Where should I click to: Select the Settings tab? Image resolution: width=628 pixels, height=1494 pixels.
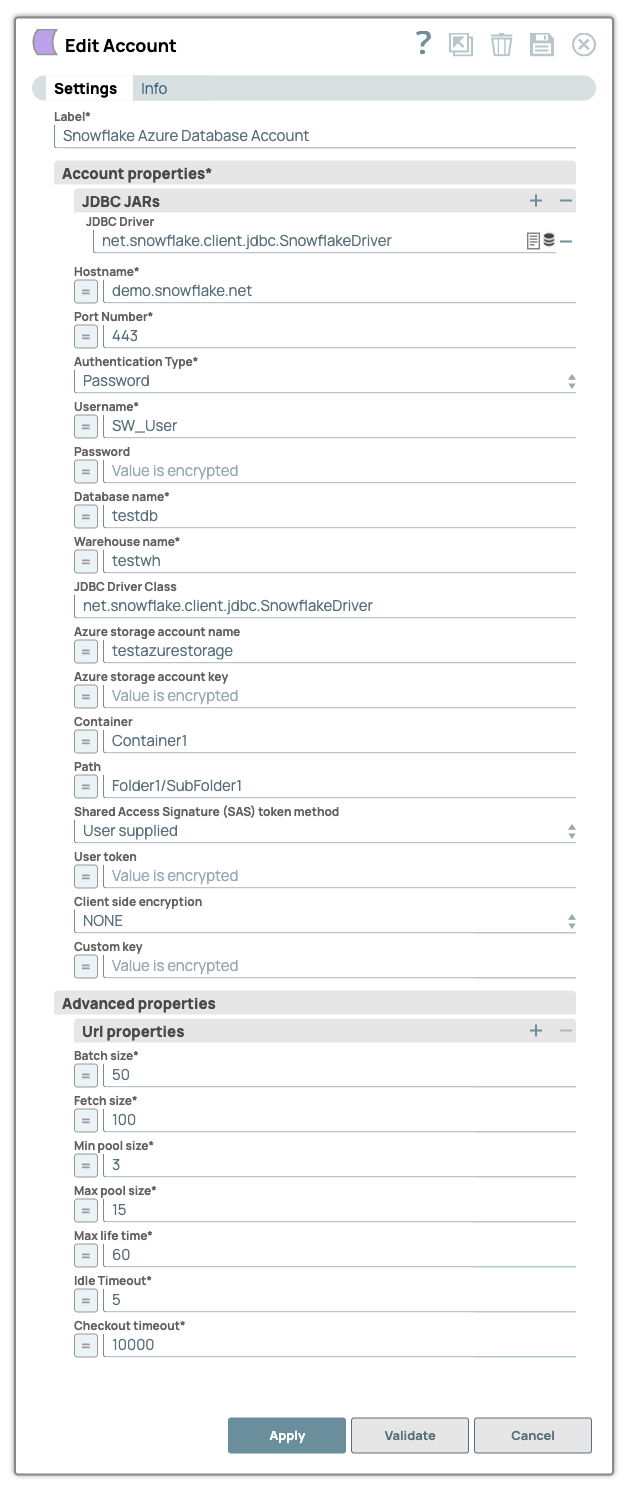pyautogui.click(x=87, y=88)
